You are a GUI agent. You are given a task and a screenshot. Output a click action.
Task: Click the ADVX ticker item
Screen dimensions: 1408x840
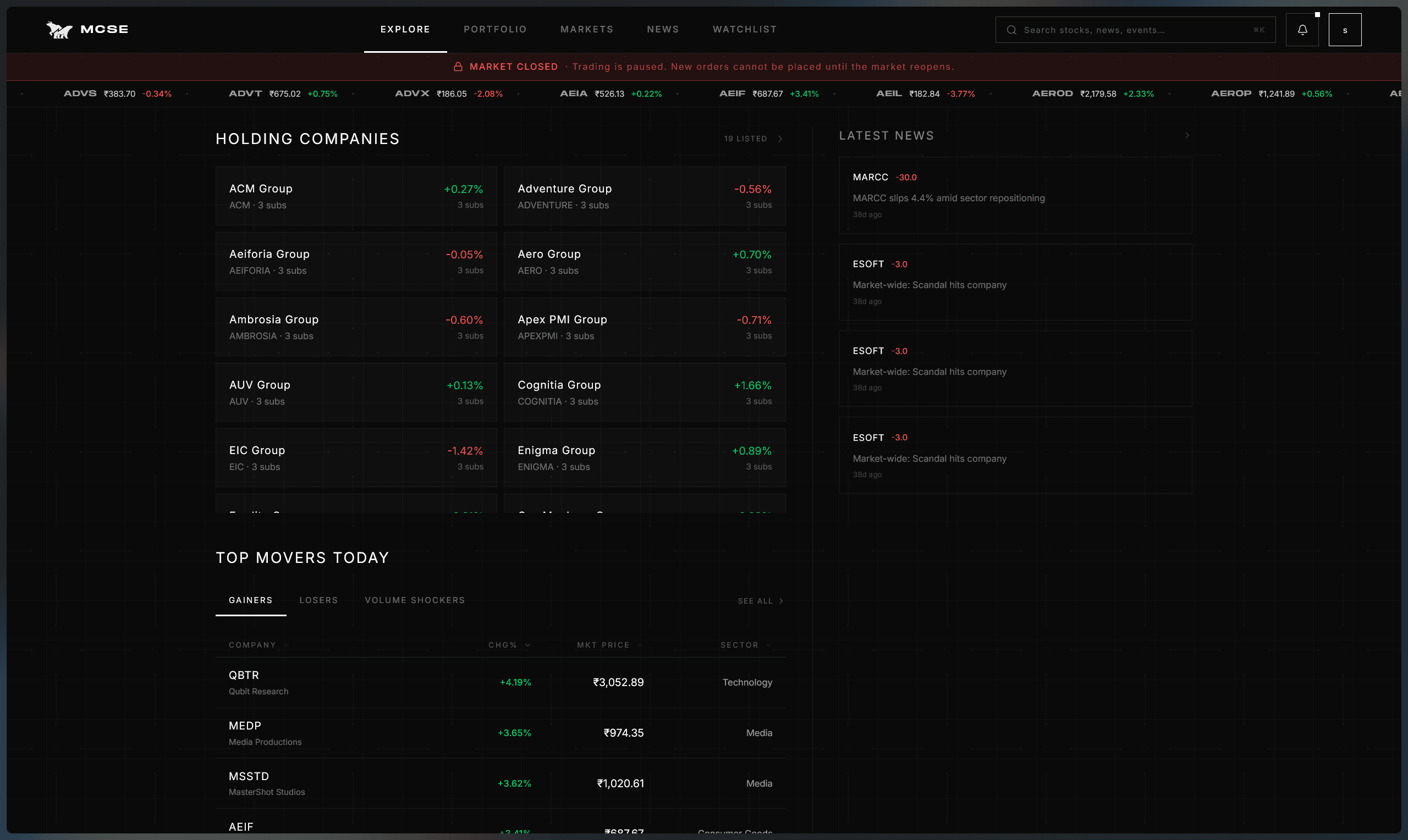click(x=448, y=93)
